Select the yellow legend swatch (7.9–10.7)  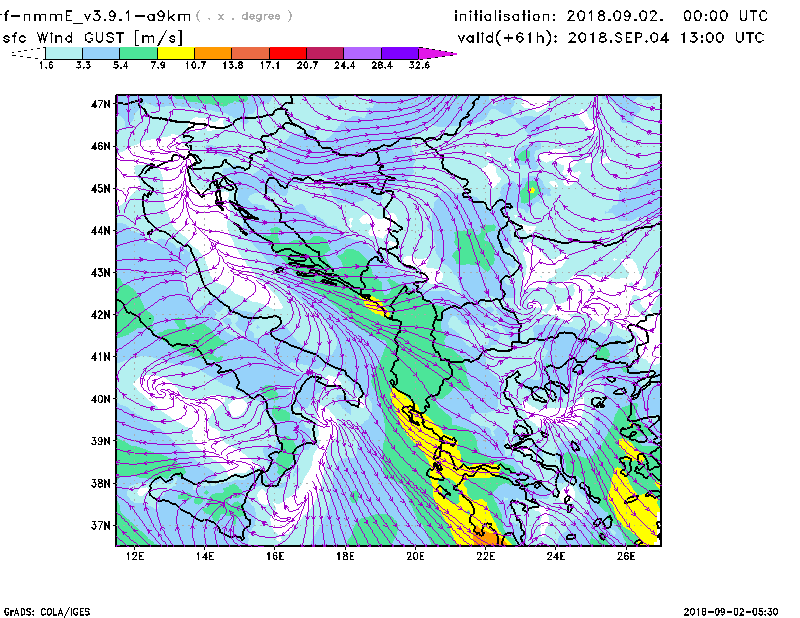tap(176, 53)
